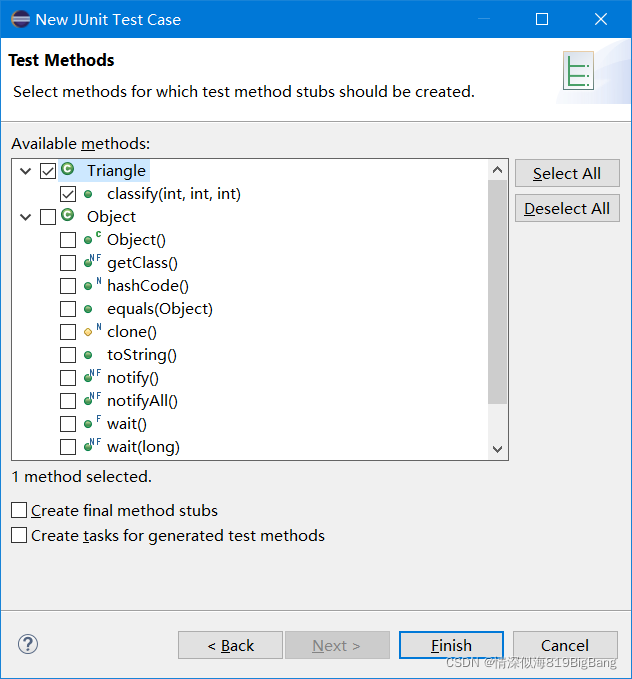Check the toString() checkbox
Viewport: 632px width, 679px height.
click(x=68, y=355)
